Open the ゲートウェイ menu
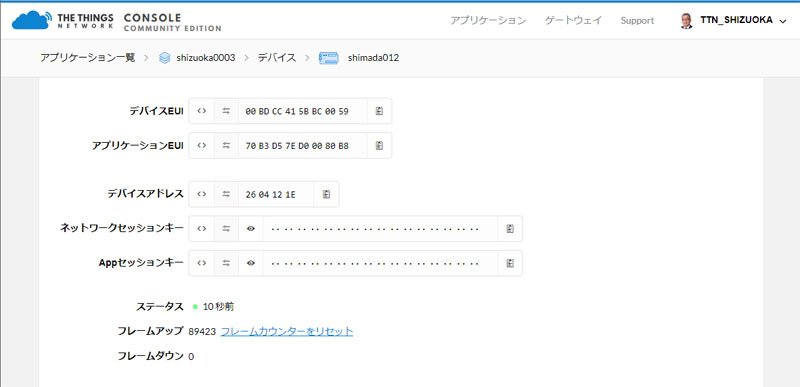Viewport: 800px width, 387px height. [573, 20]
